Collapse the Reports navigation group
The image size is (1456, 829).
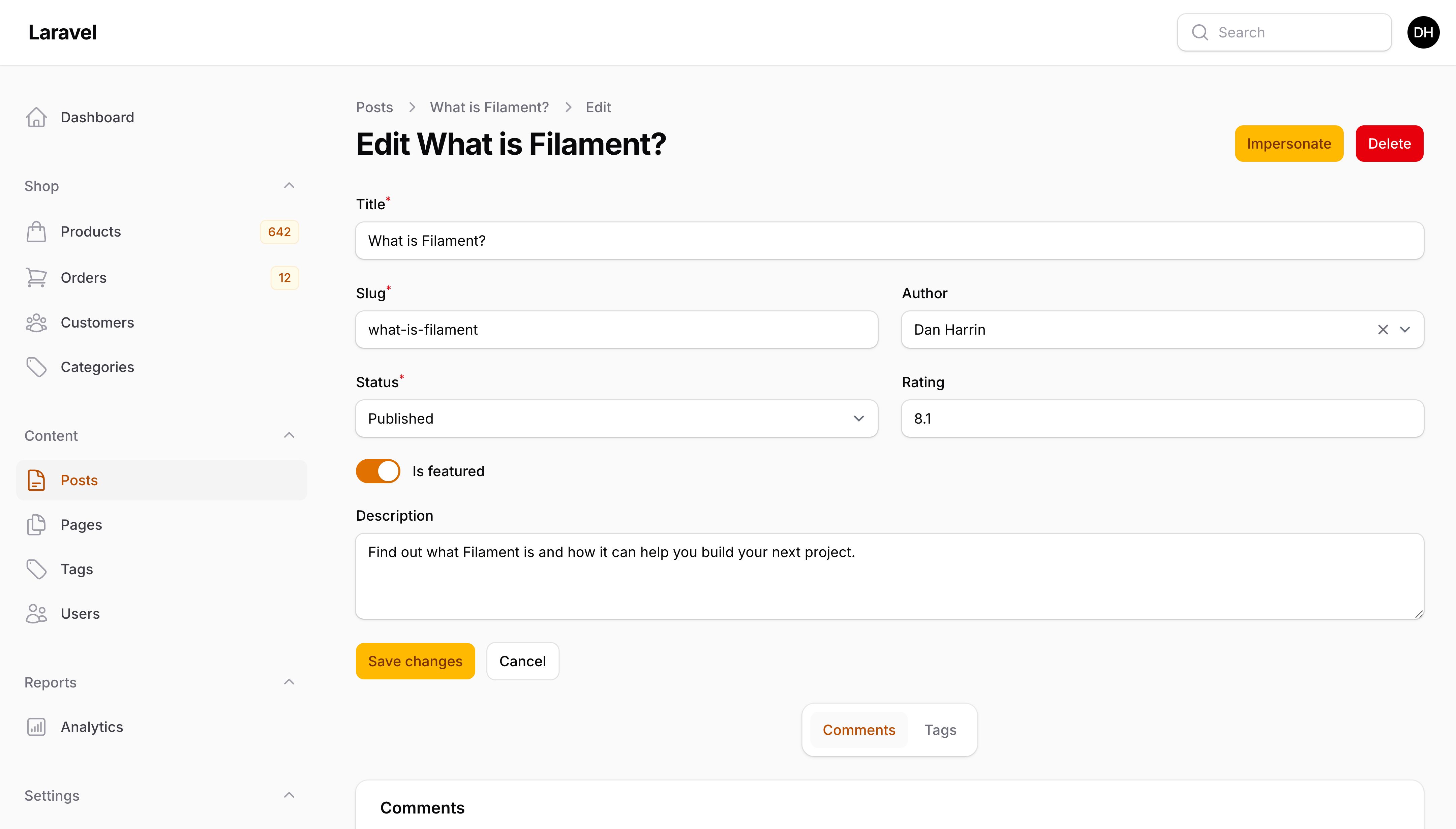tap(289, 682)
